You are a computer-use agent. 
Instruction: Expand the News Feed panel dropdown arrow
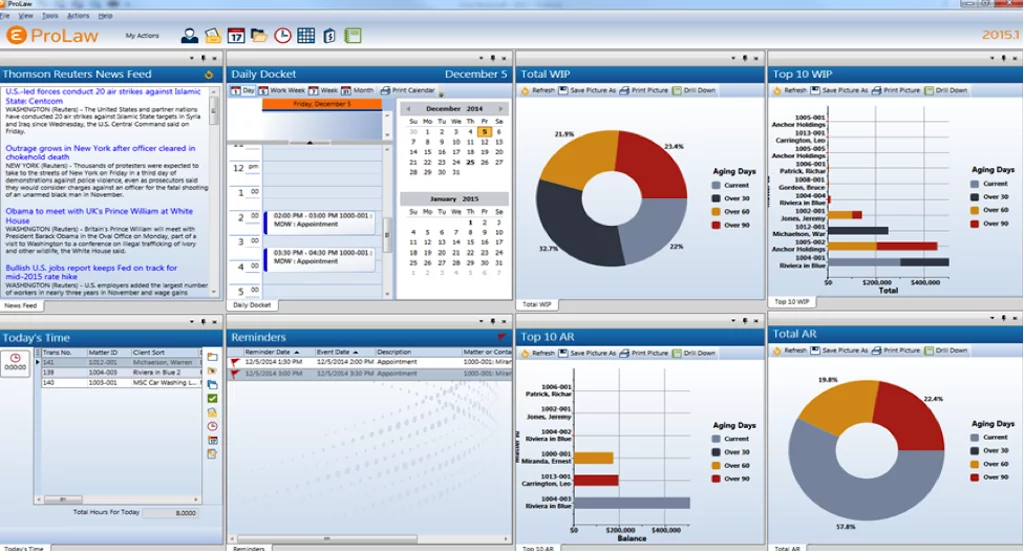coord(190,58)
